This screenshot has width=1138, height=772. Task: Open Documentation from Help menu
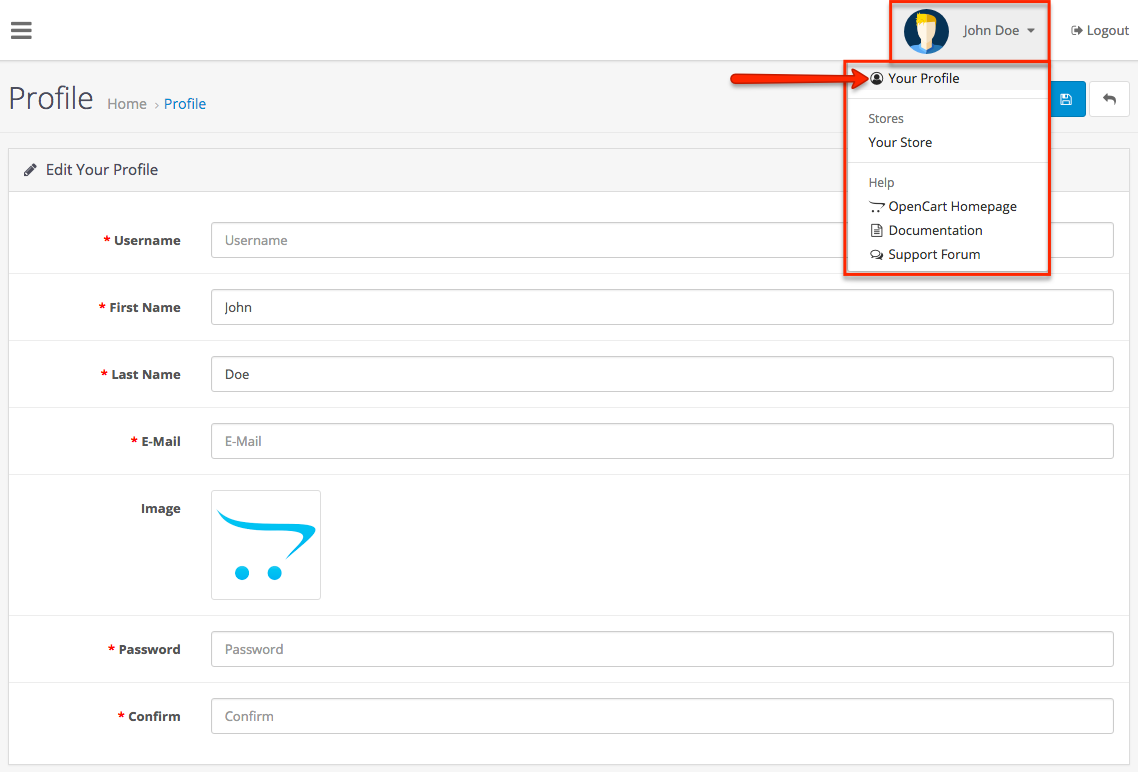(927, 231)
